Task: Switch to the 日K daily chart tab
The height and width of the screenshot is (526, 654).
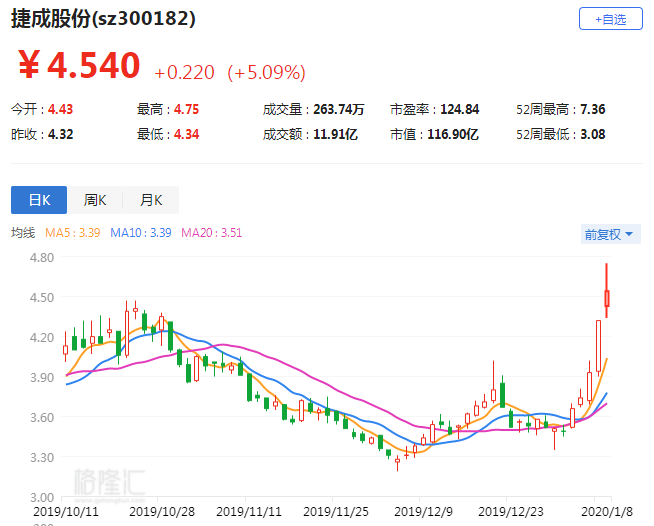Action: click(39, 200)
